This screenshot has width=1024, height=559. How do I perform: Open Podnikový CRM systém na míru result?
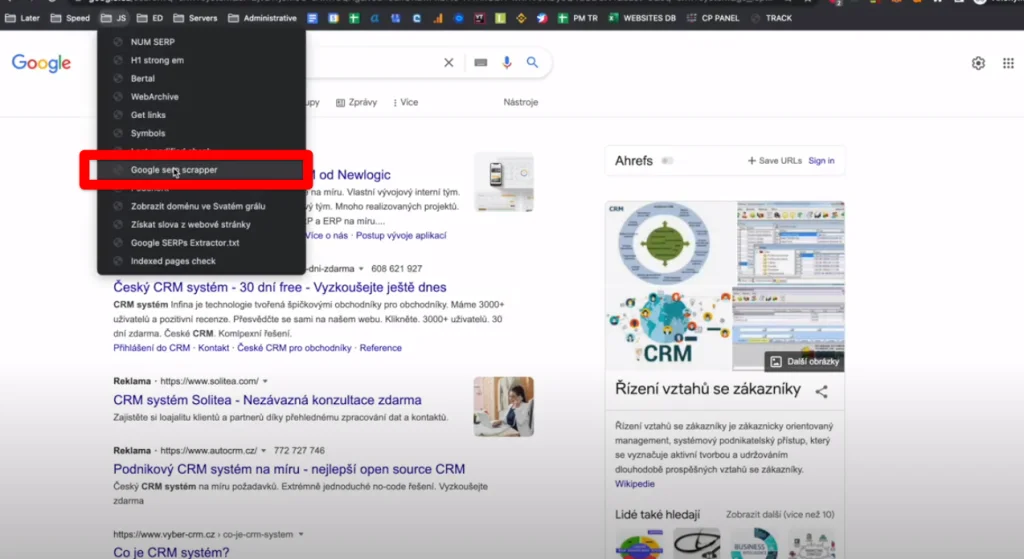[289, 469]
